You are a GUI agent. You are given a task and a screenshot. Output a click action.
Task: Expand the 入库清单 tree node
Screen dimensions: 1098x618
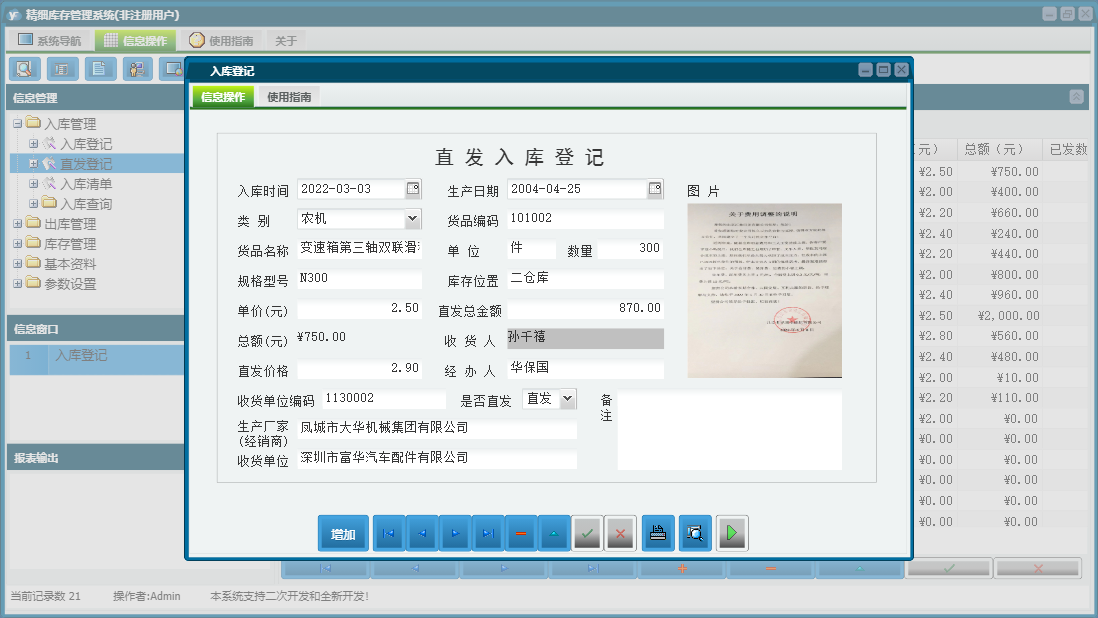[x=33, y=183]
